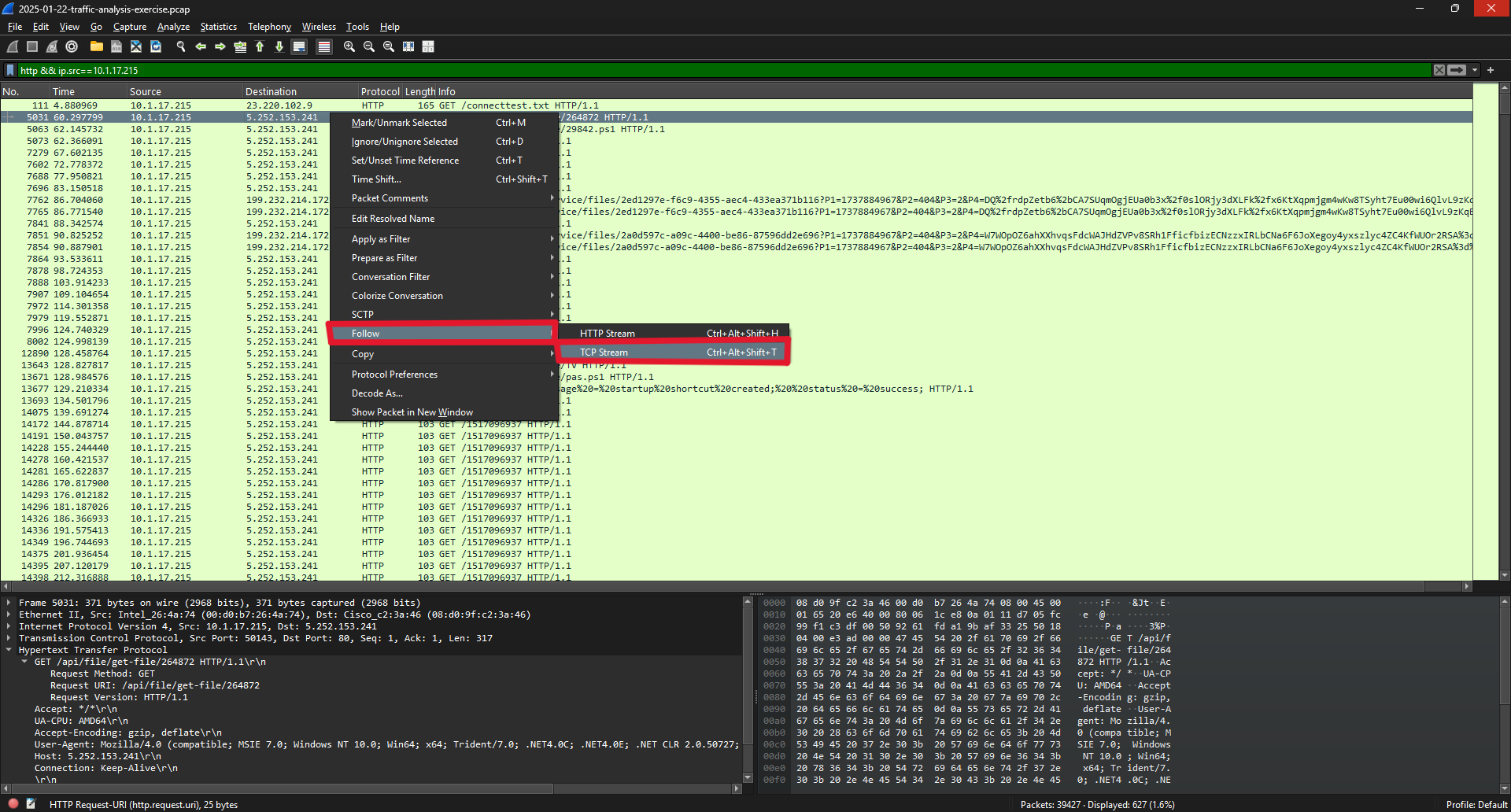Toggle packet colorization rules button
Viewport: 1511px width, 812px height.
click(x=323, y=47)
